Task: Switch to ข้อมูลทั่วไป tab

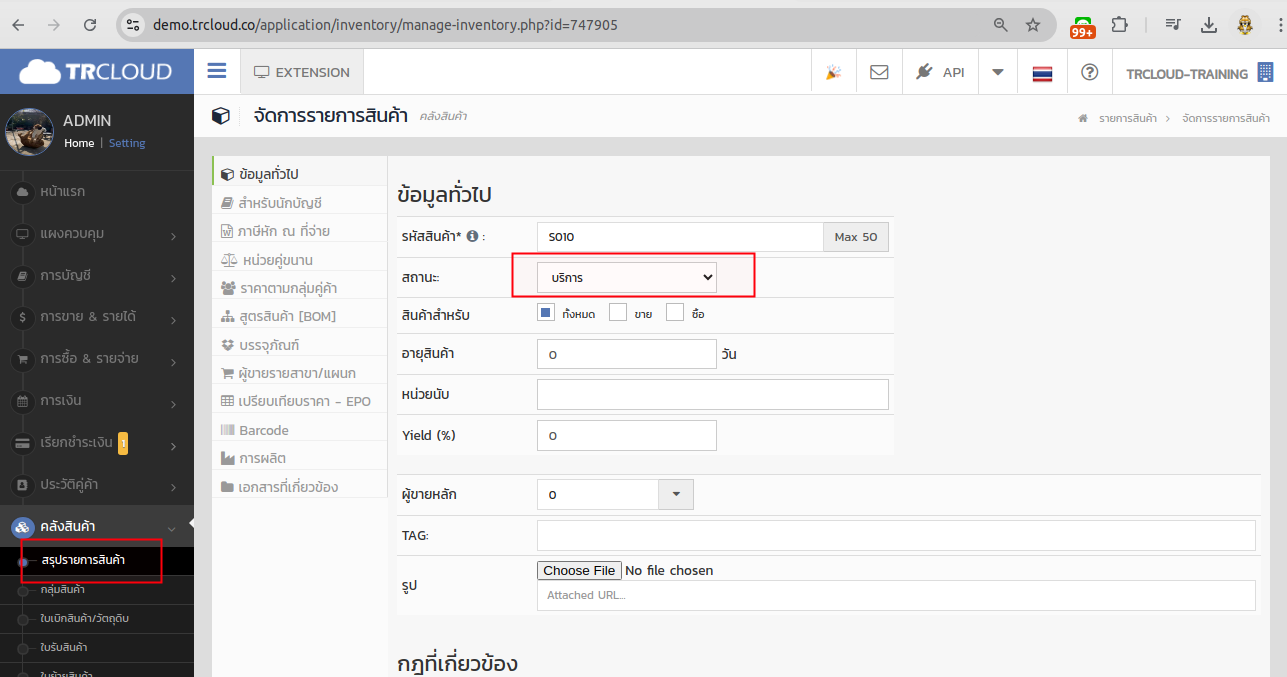Action: click(300, 174)
